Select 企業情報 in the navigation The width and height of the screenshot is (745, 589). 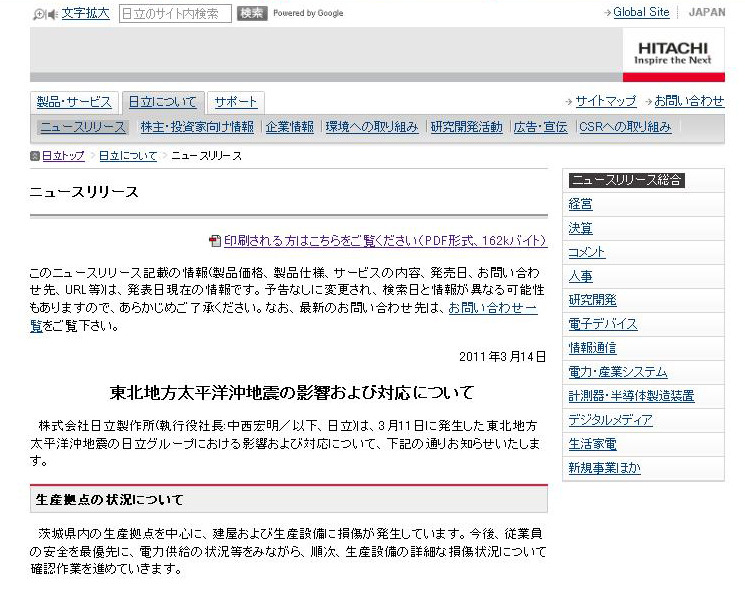point(289,127)
